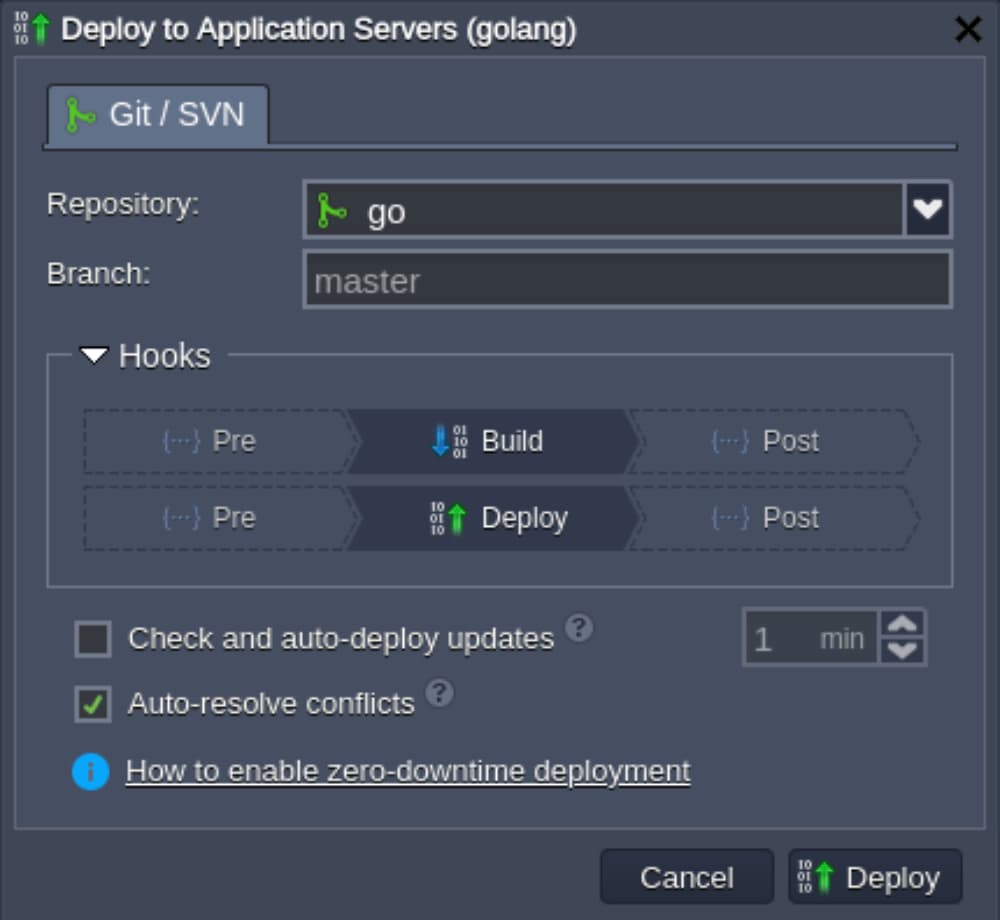Image resolution: width=1000 pixels, height=920 pixels.
Task: Click help icon beside auto-deploy updates
Action: click(x=579, y=628)
